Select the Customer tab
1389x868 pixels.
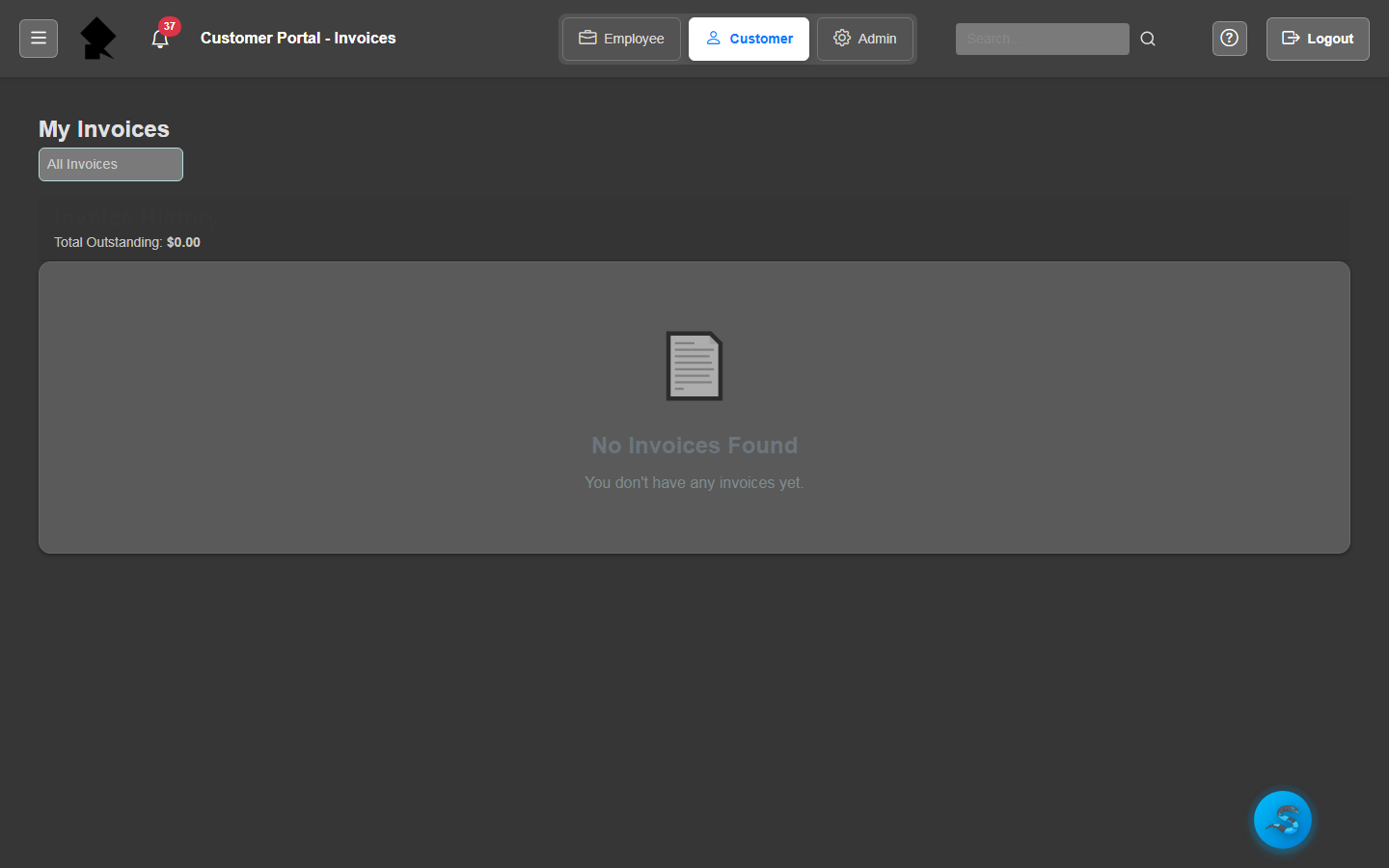tap(749, 39)
